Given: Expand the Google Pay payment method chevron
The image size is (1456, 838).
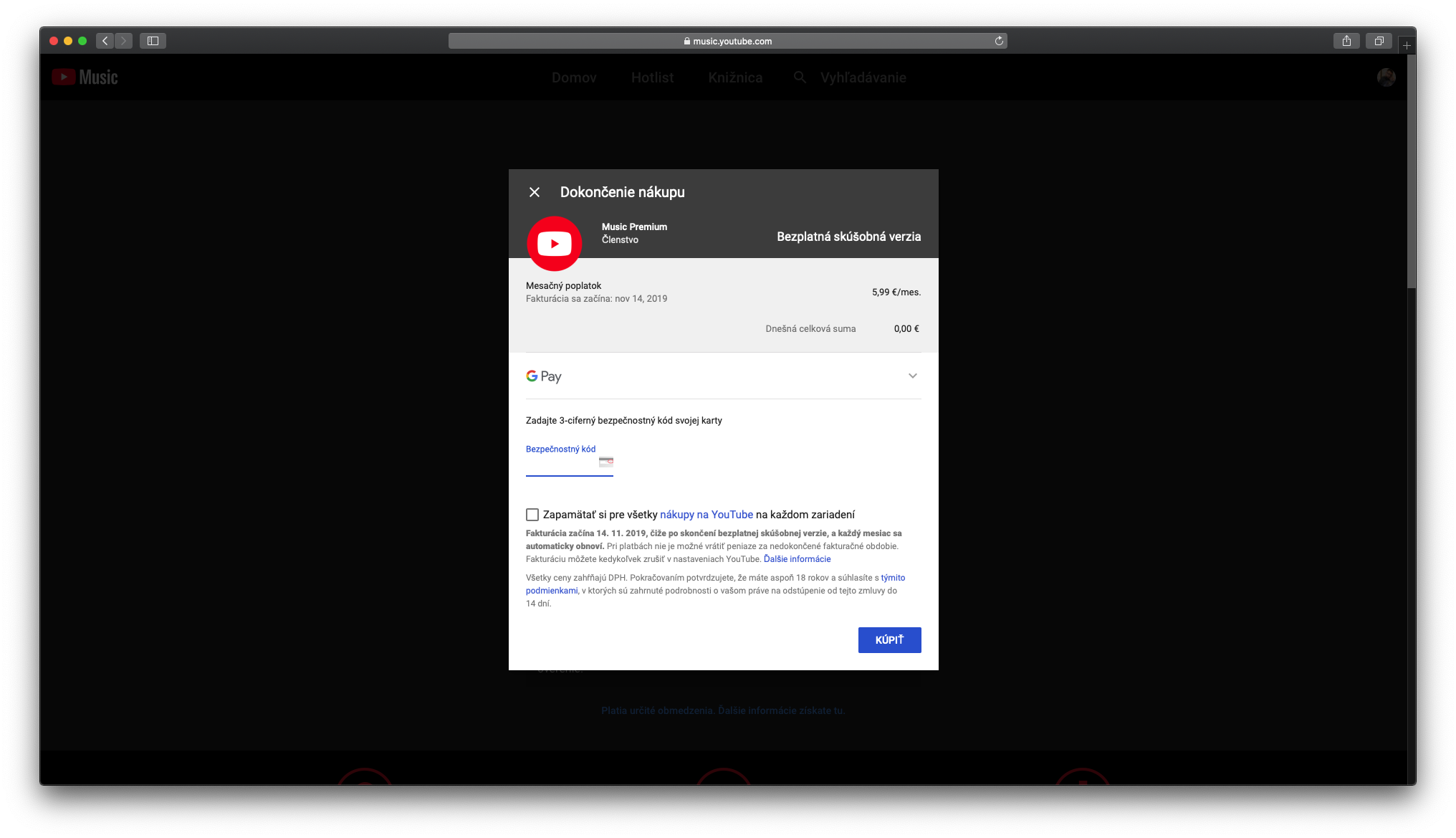Looking at the screenshot, I should pos(913,376).
